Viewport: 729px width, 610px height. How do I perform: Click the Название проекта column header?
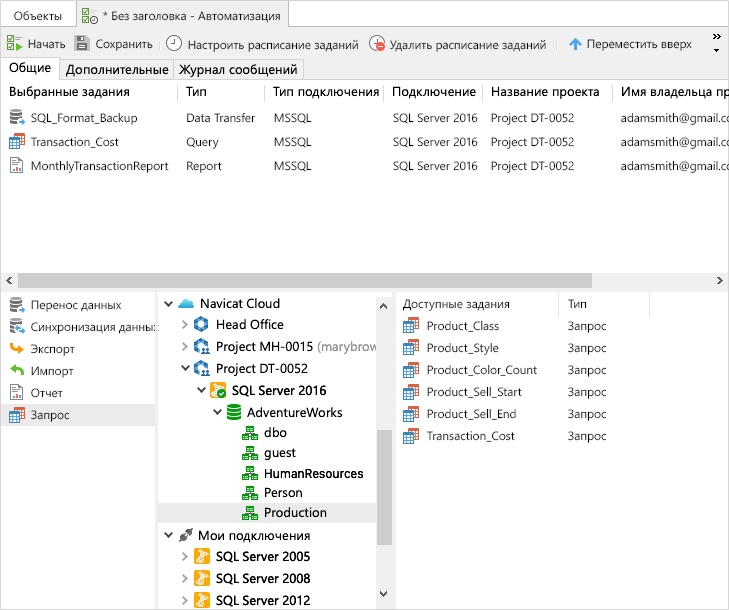[x=545, y=92]
